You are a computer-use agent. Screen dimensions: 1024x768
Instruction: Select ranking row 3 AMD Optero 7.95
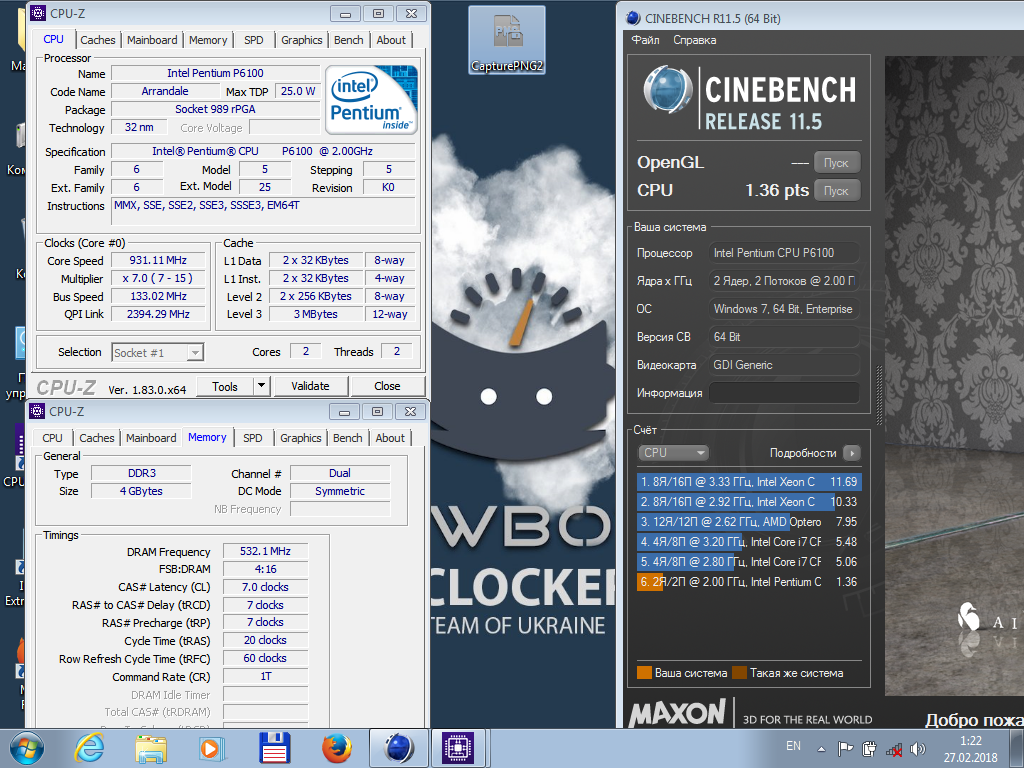pos(749,522)
